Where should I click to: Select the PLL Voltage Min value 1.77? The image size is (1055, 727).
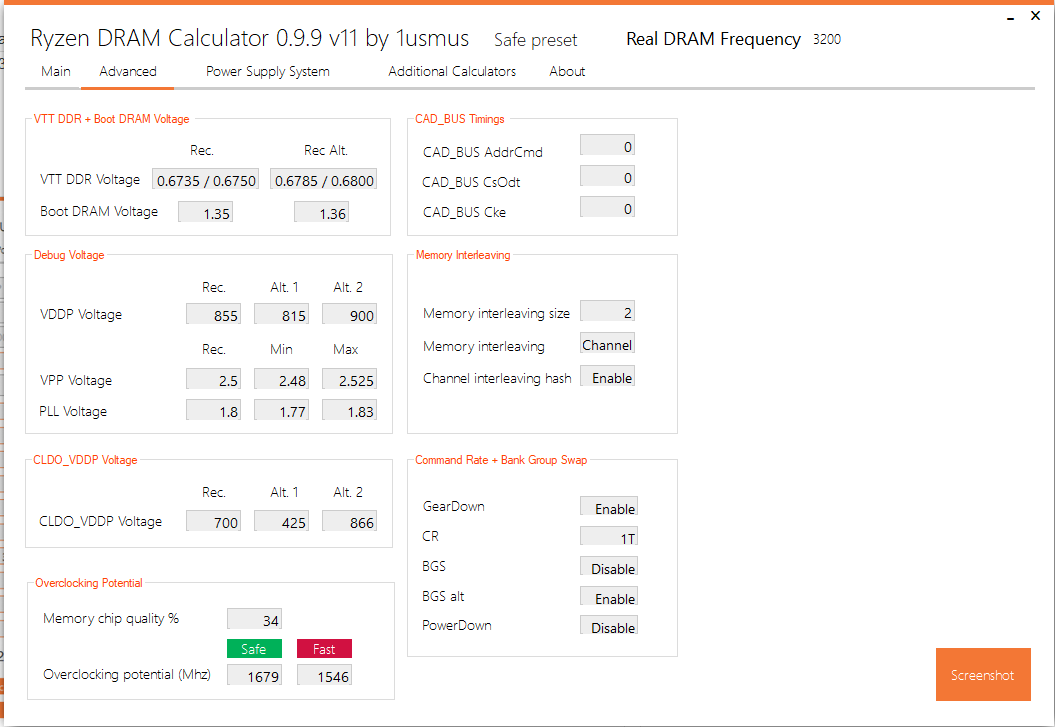(282, 411)
